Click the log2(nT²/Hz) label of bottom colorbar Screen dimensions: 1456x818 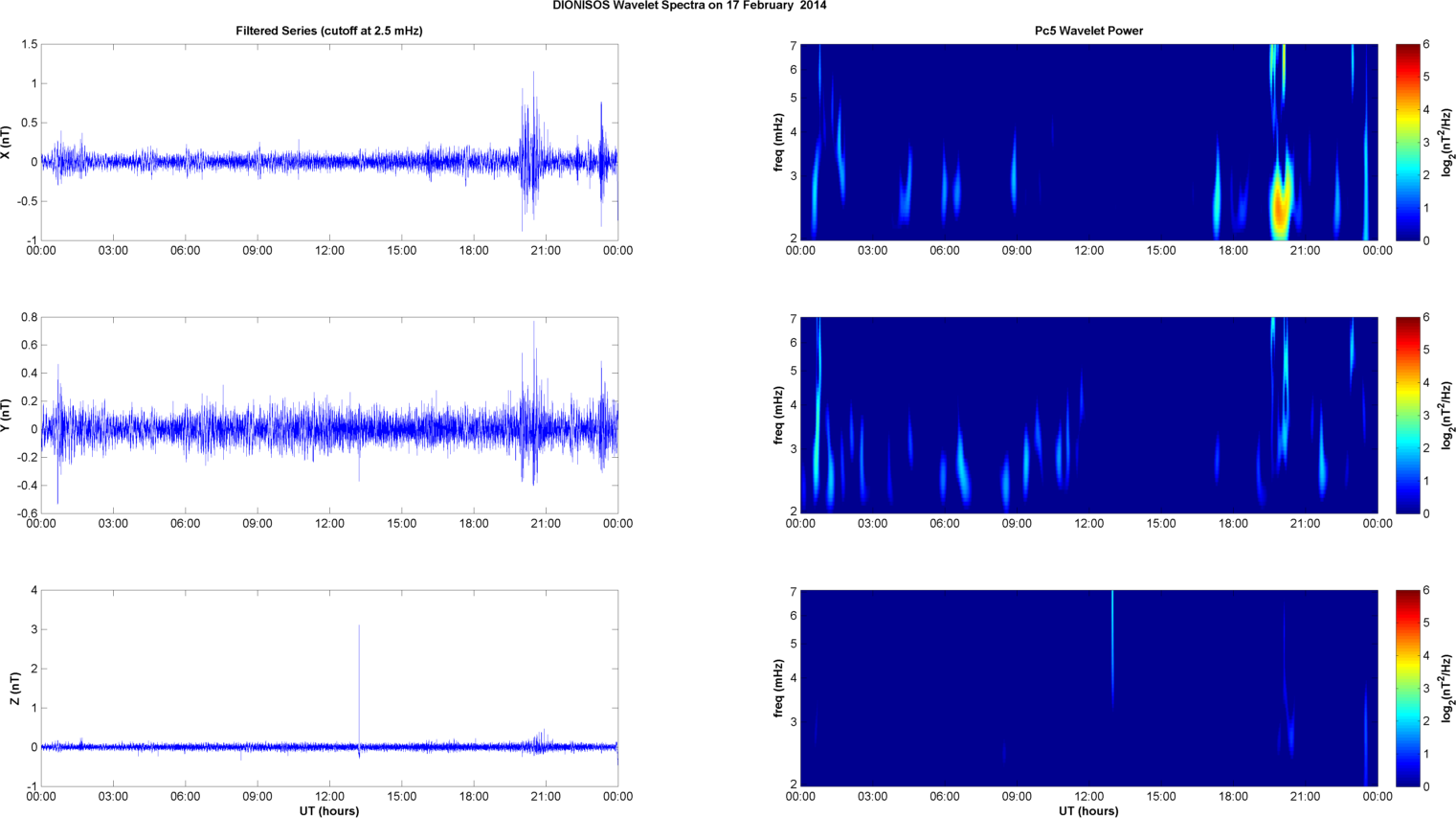coord(1447,689)
